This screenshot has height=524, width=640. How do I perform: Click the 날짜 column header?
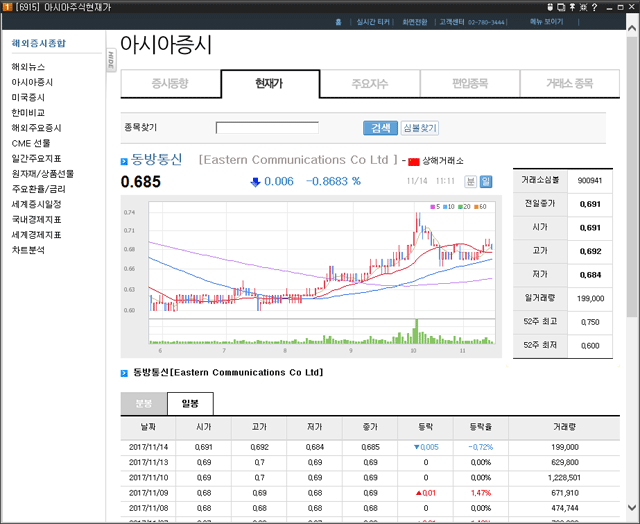(148, 427)
